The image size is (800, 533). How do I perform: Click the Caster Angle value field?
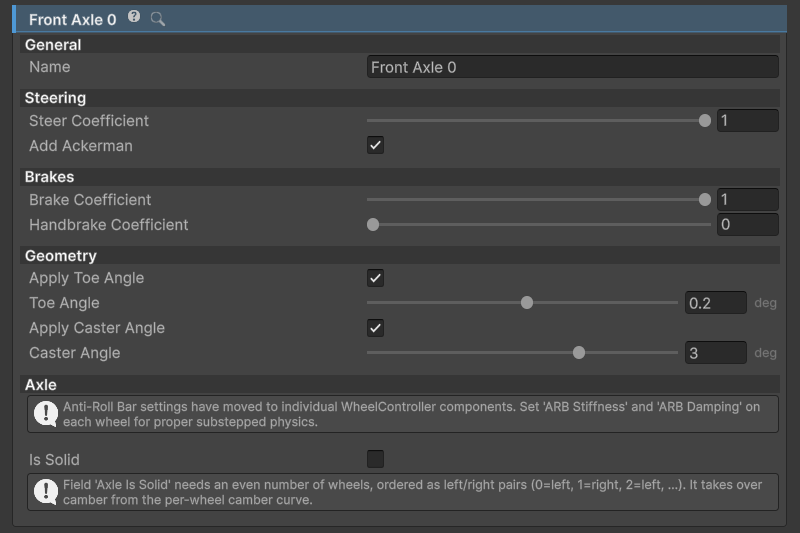click(x=715, y=352)
